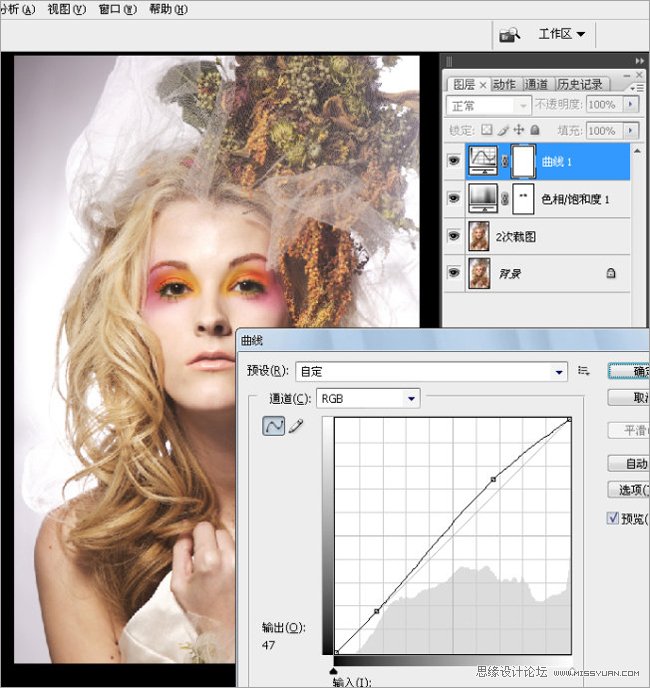Screen dimensions: 650x688
Task: Click the lock all padlock icon
Action: [534, 130]
